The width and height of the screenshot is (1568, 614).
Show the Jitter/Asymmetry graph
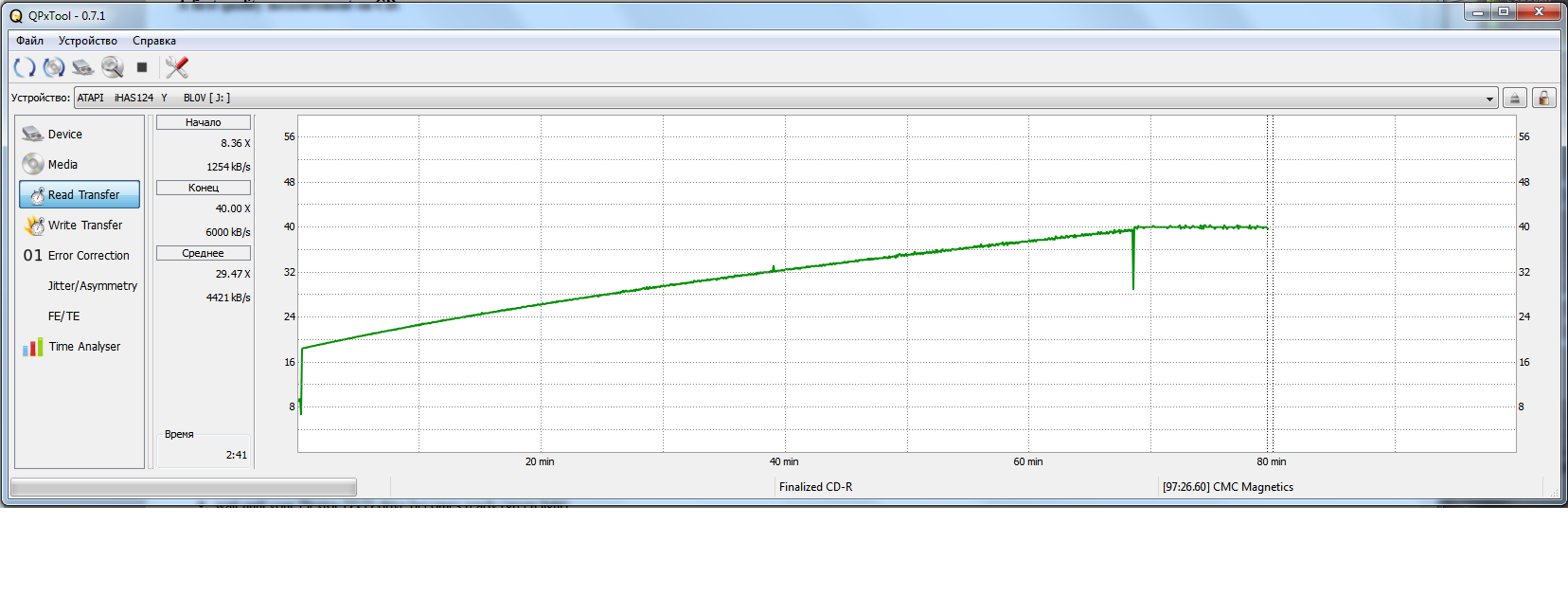[92, 286]
